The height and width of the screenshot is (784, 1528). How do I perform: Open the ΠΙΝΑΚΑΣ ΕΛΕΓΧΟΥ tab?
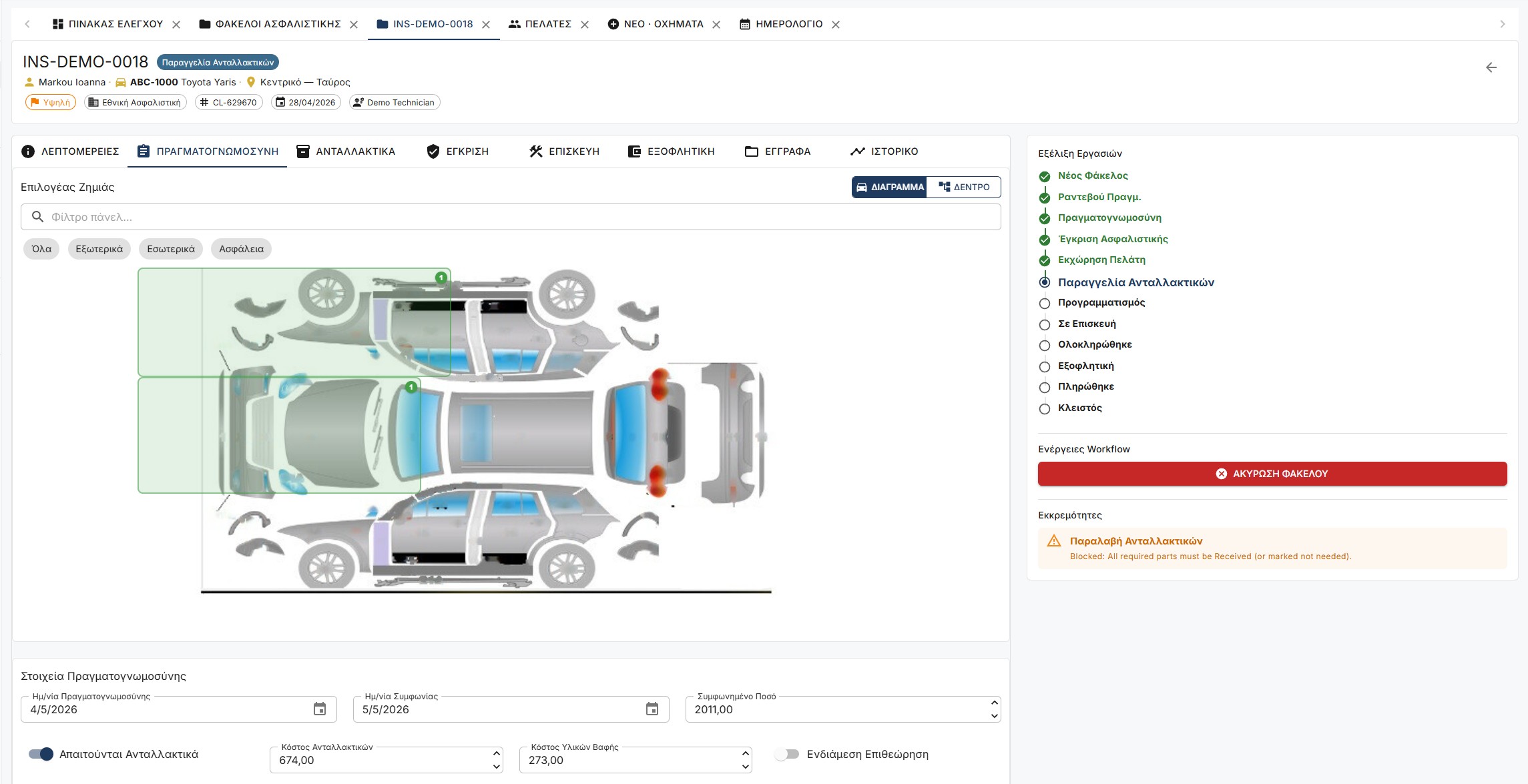click(x=108, y=24)
